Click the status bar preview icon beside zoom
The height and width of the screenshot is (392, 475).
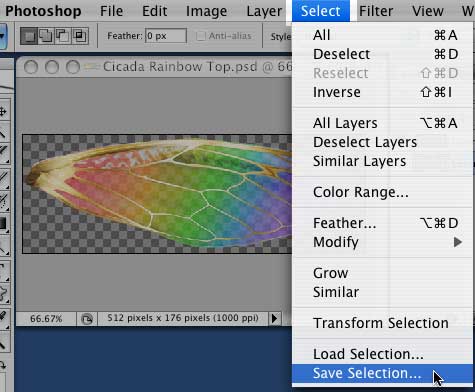pyautogui.click(x=87, y=319)
